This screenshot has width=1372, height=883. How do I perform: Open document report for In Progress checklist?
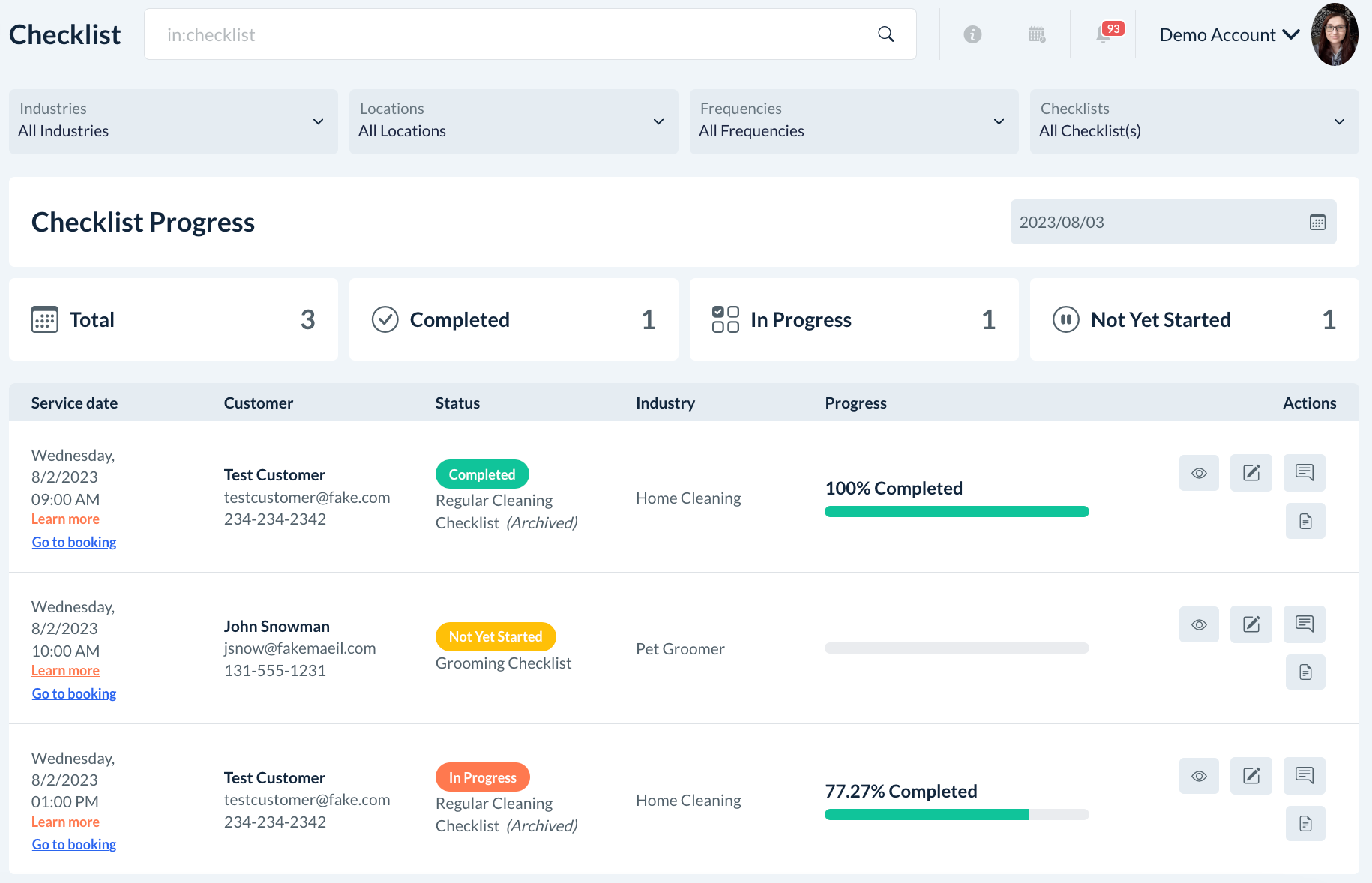pos(1305,824)
